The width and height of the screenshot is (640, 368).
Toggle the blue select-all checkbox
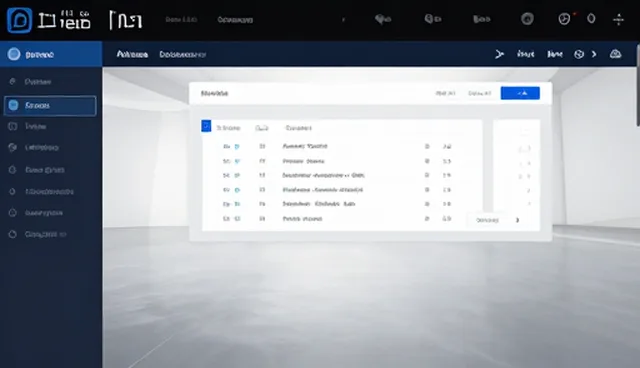(x=206, y=126)
